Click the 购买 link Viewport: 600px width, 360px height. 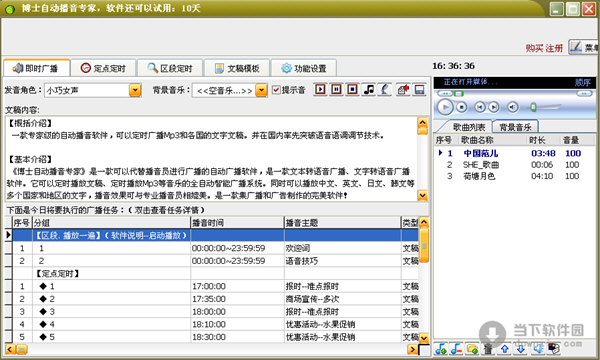point(535,48)
